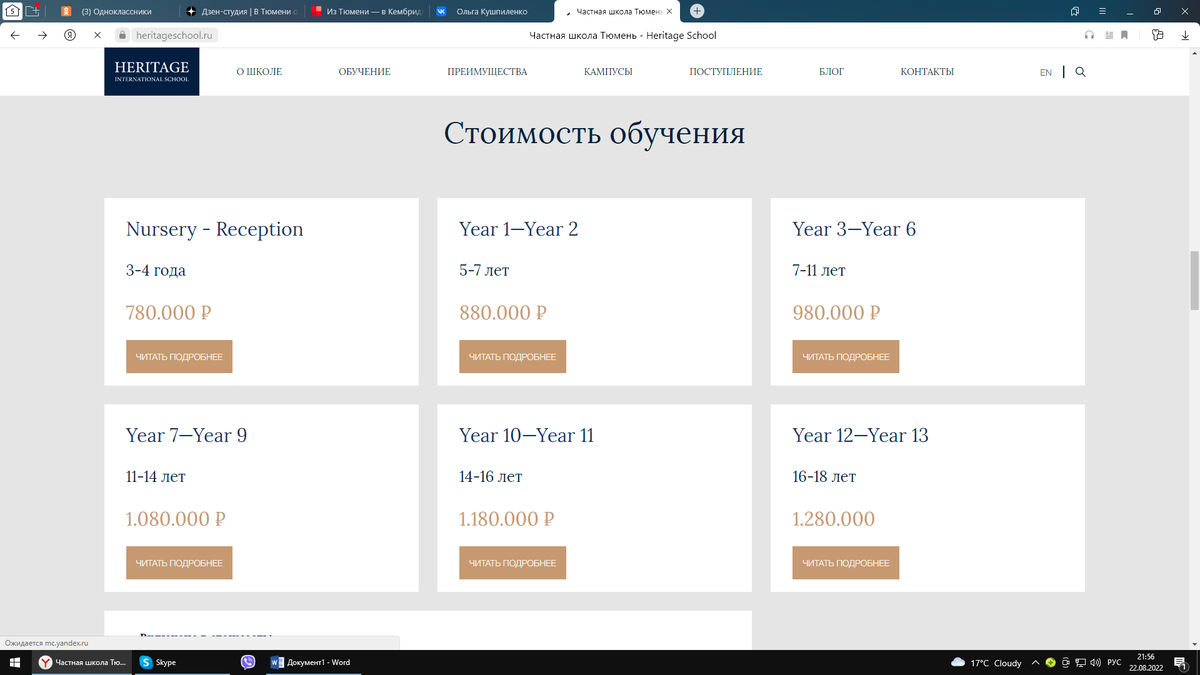Screen dimensions: 1200x675
Task: Open the БЛОГ menu item
Action: (831, 72)
